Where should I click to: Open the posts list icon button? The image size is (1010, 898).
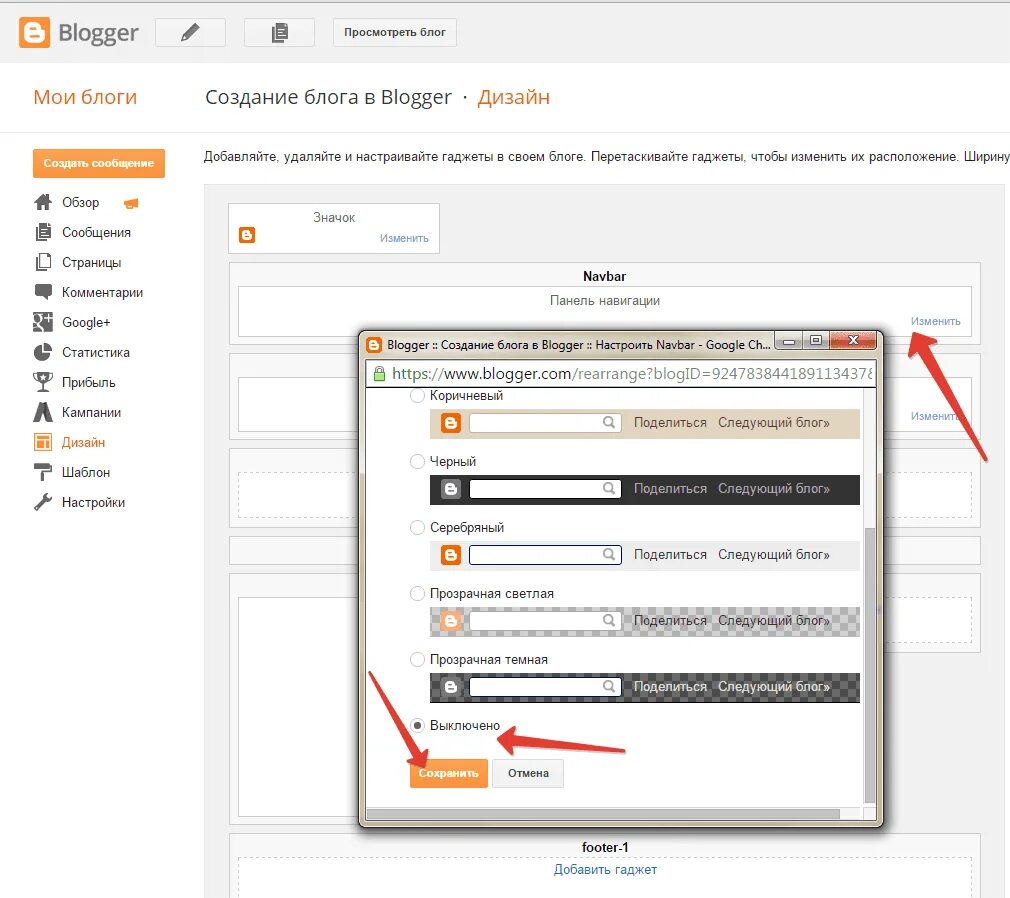tap(279, 32)
